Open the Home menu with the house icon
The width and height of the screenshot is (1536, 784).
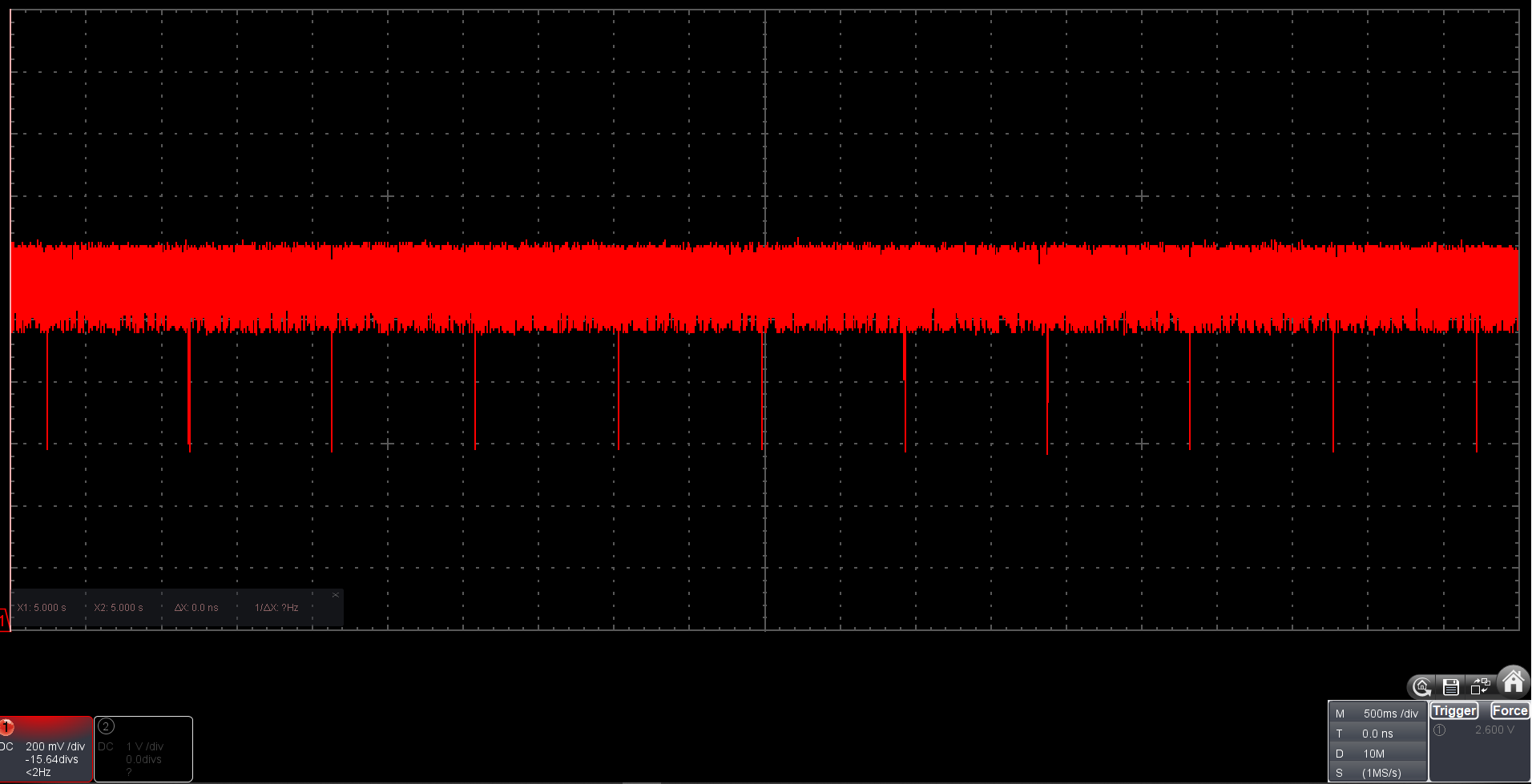coord(1513,682)
